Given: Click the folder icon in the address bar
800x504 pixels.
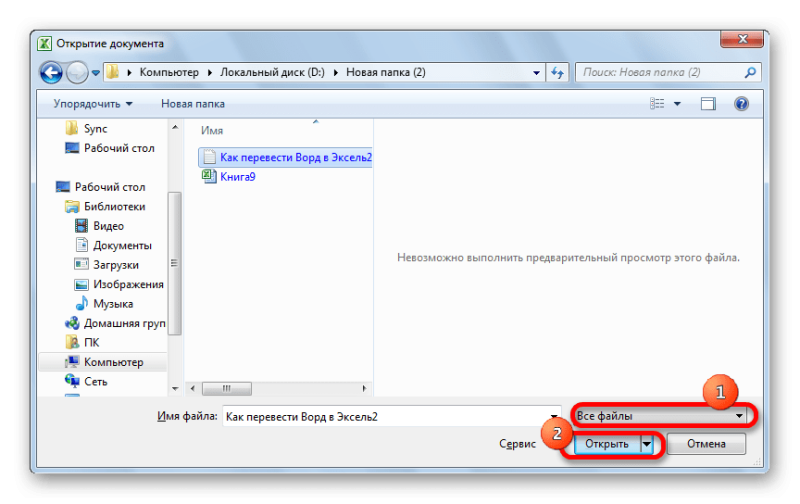Looking at the screenshot, I should pos(113,72).
